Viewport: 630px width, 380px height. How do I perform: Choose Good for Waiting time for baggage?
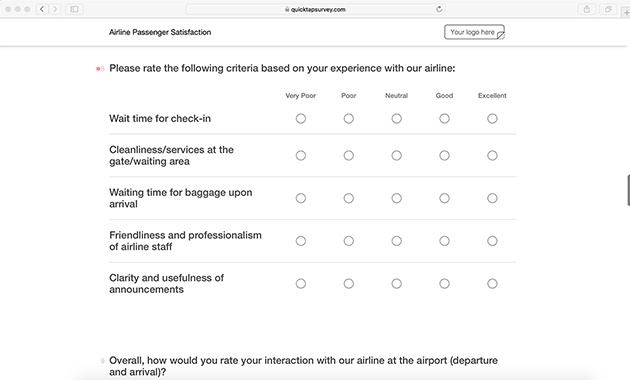(x=444, y=198)
